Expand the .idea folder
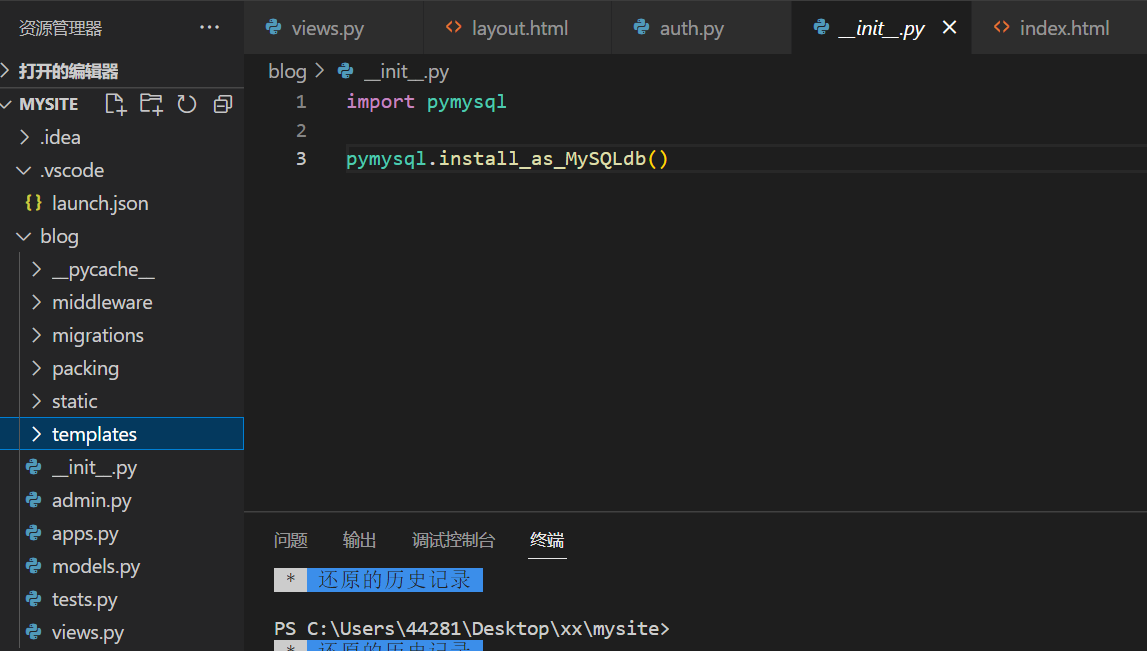1147x651 pixels. click(60, 137)
